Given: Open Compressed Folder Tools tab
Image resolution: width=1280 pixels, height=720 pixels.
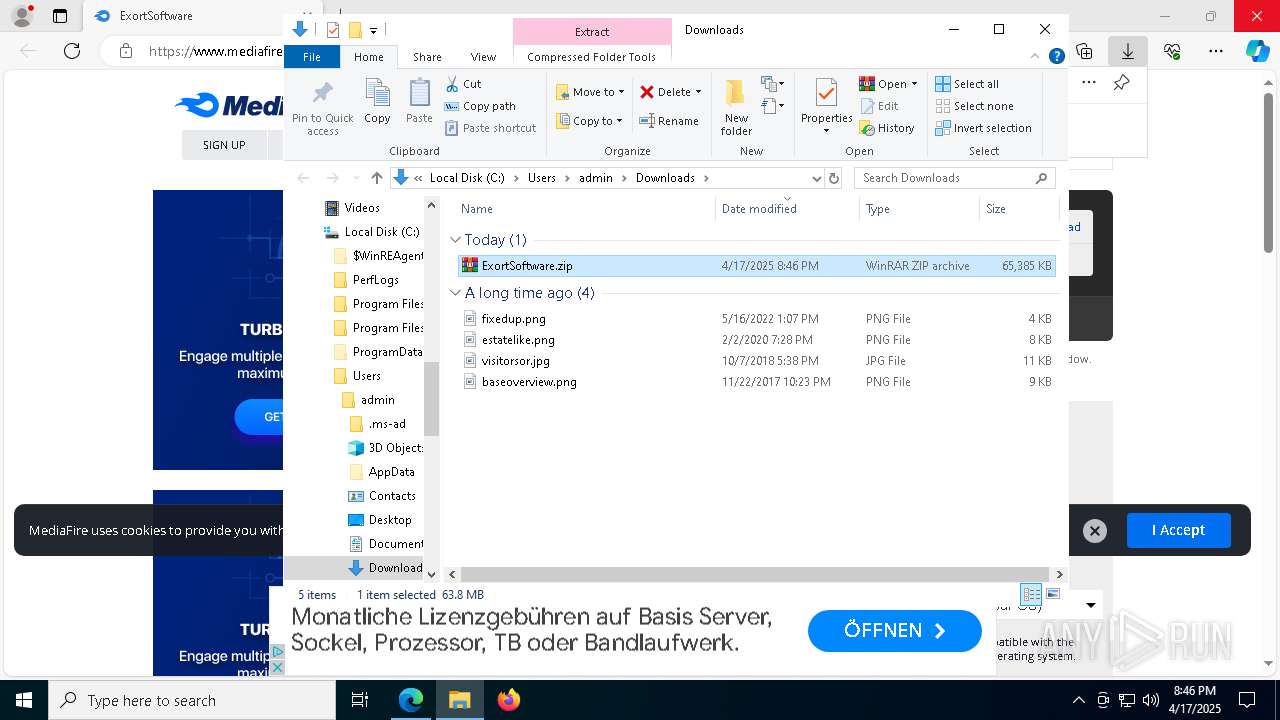Looking at the screenshot, I should point(592,57).
